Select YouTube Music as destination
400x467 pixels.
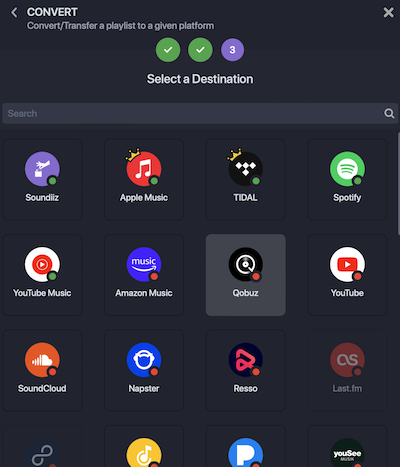(42, 275)
